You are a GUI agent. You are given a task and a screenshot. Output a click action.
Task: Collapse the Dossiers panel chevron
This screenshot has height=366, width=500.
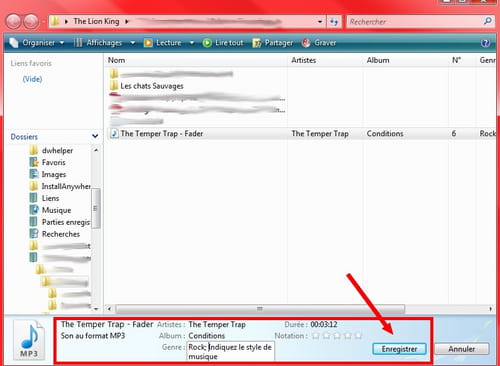pyautogui.click(x=95, y=136)
